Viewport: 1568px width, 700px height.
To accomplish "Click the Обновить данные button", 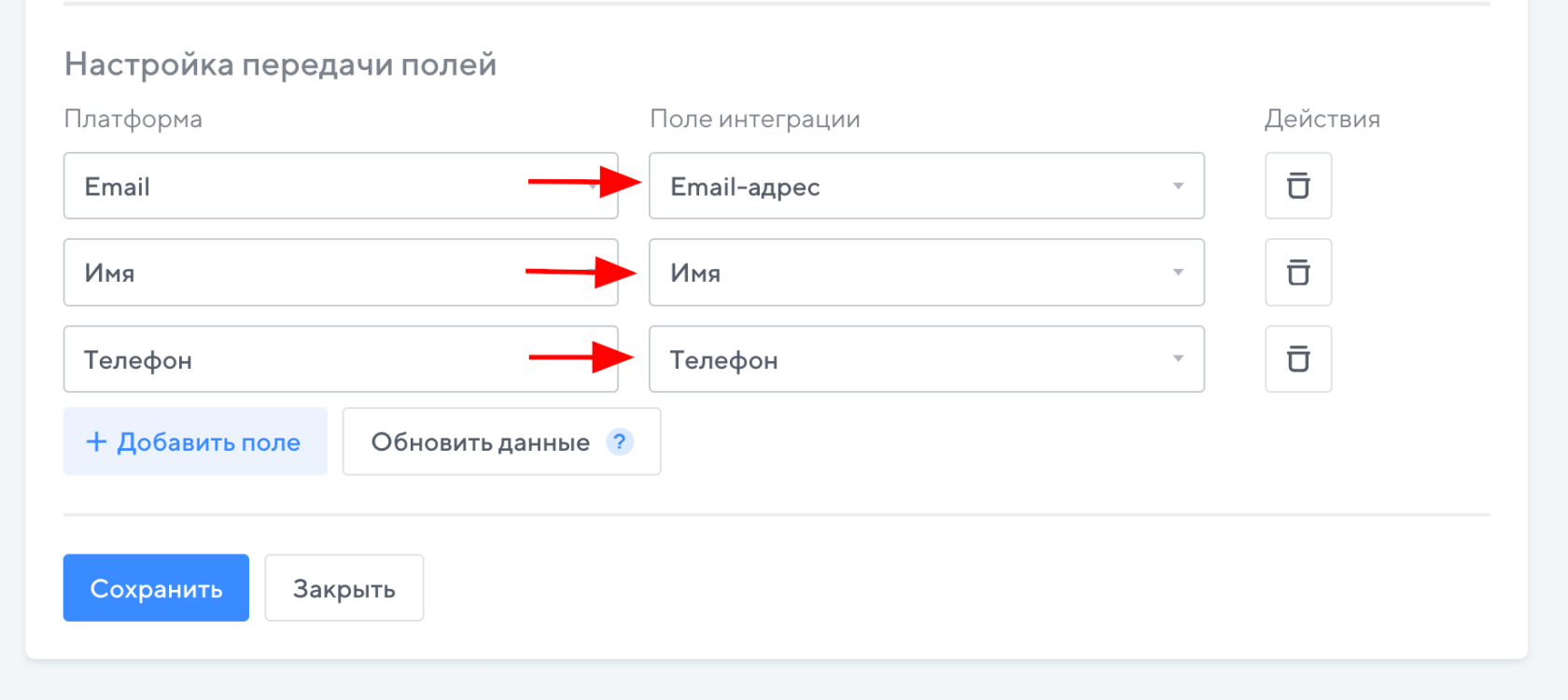I will [480, 441].
